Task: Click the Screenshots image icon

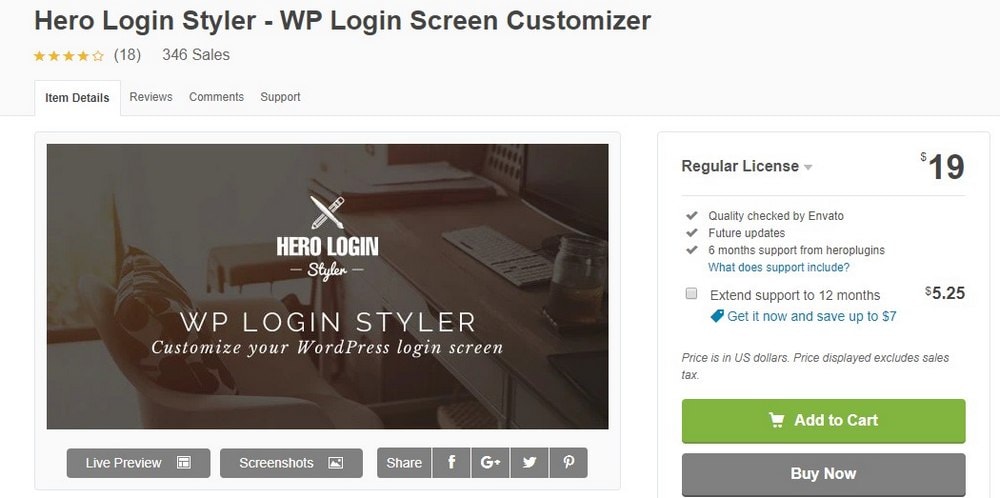Action: [335, 463]
